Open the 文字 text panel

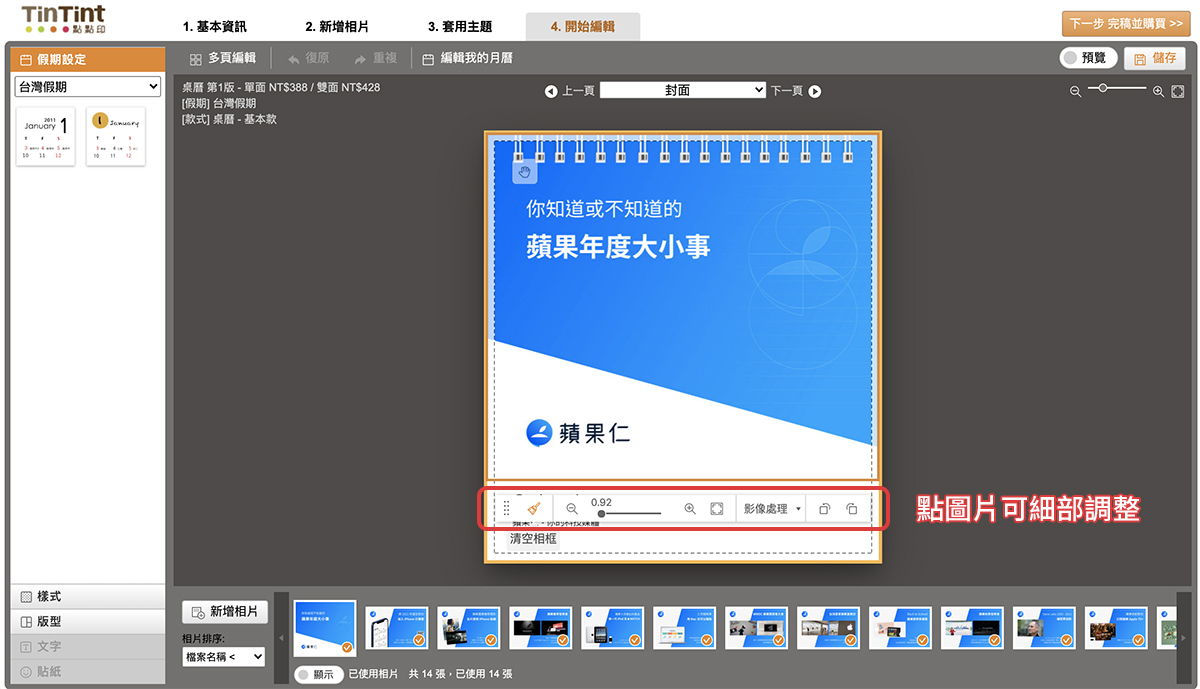(x=87, y=647)
